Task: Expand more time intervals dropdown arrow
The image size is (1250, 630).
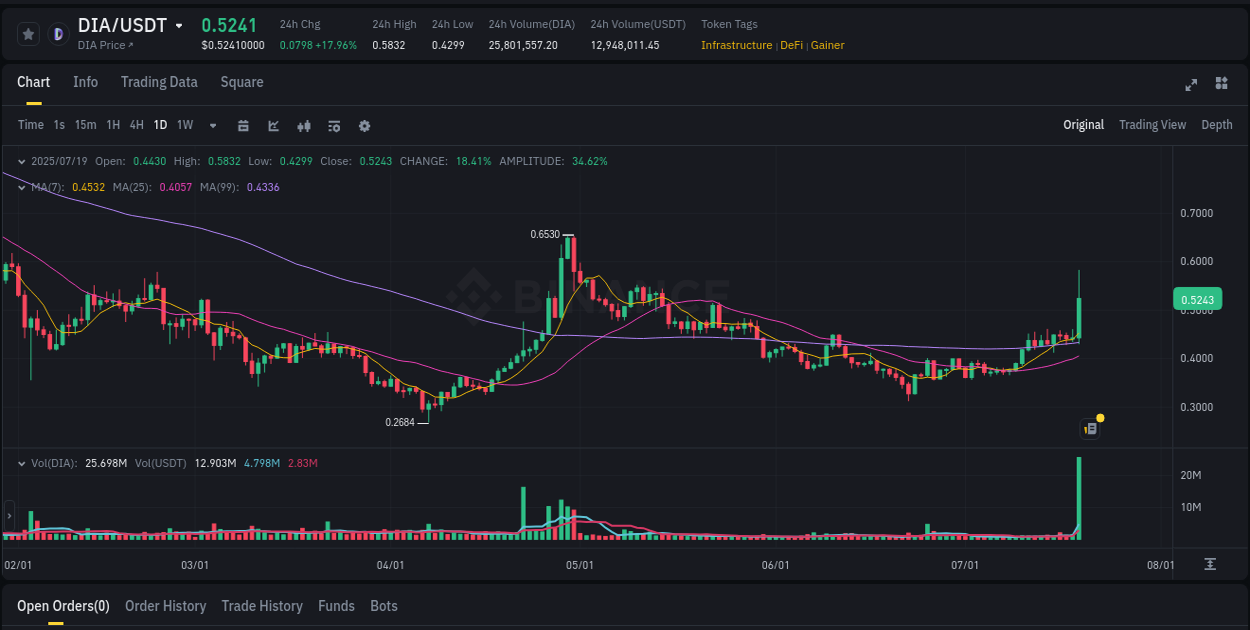Action: point(213,126)
